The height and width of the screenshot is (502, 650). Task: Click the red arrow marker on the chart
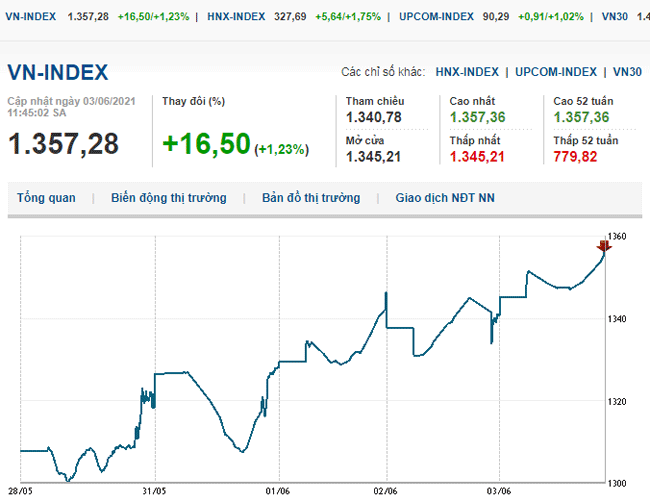coord(604,245)
